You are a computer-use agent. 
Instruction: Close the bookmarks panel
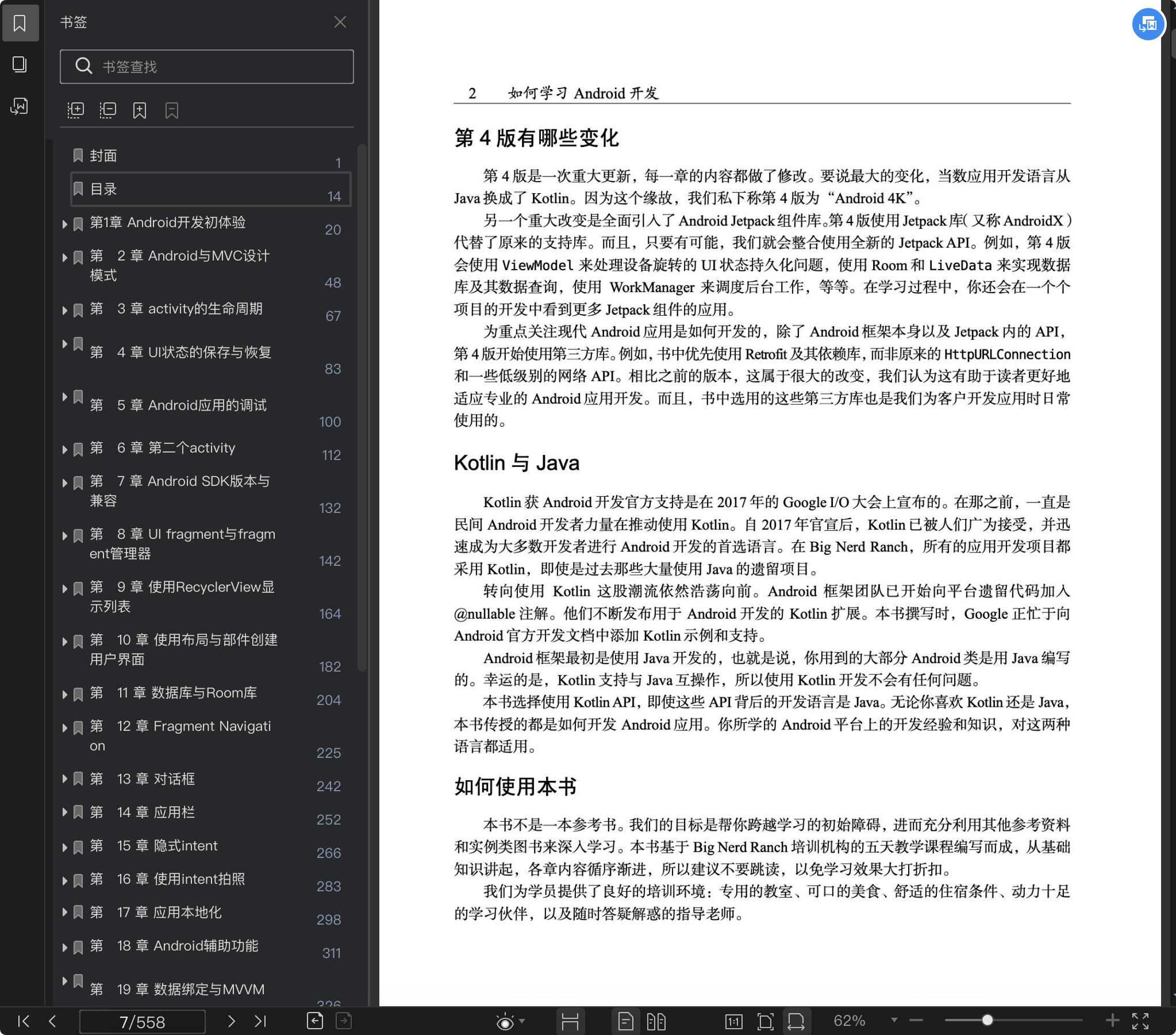pyautogui.click(x=340, y=22)
